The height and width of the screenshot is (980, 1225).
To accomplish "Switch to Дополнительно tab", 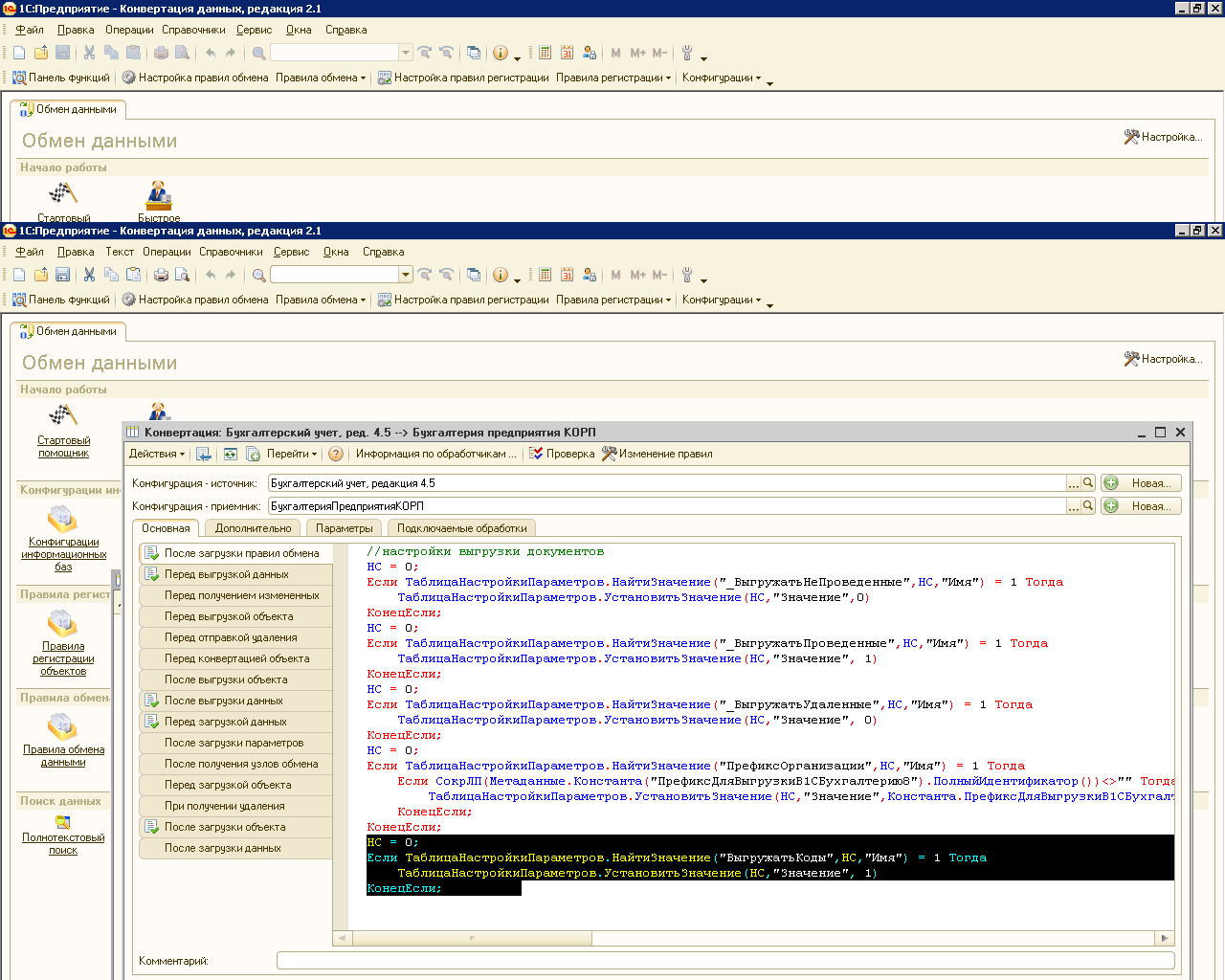I will 253,528.
